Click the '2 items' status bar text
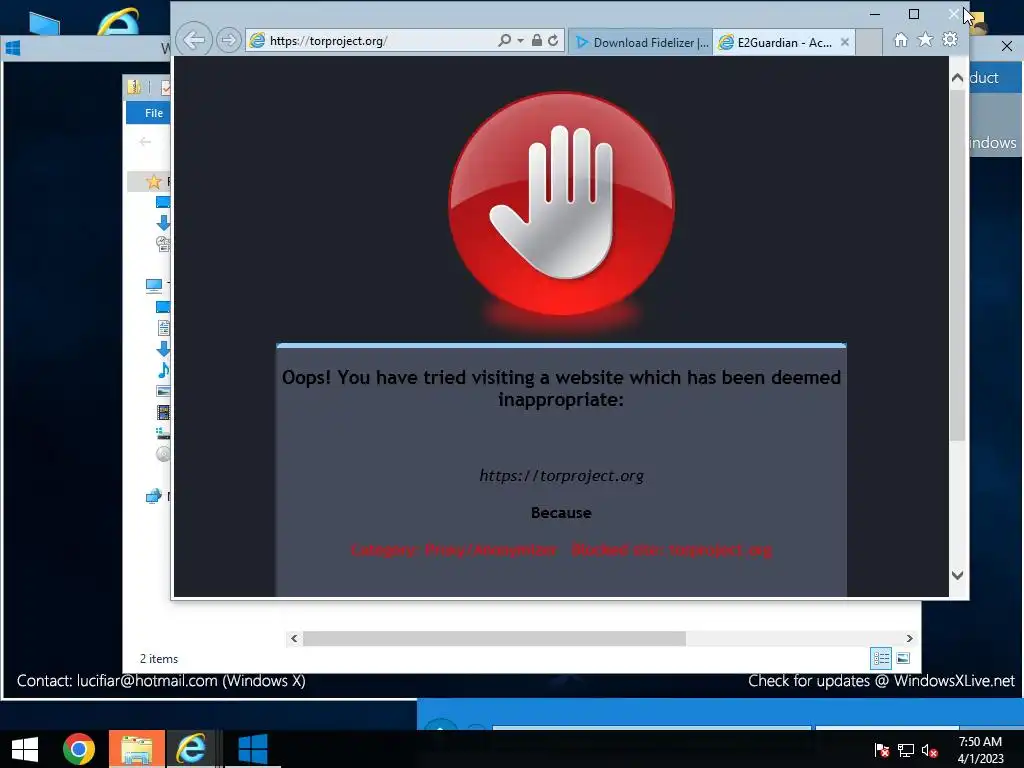The height and width of the screenshot is (768, 1024). pyautogui.click(x=159, y=659)
